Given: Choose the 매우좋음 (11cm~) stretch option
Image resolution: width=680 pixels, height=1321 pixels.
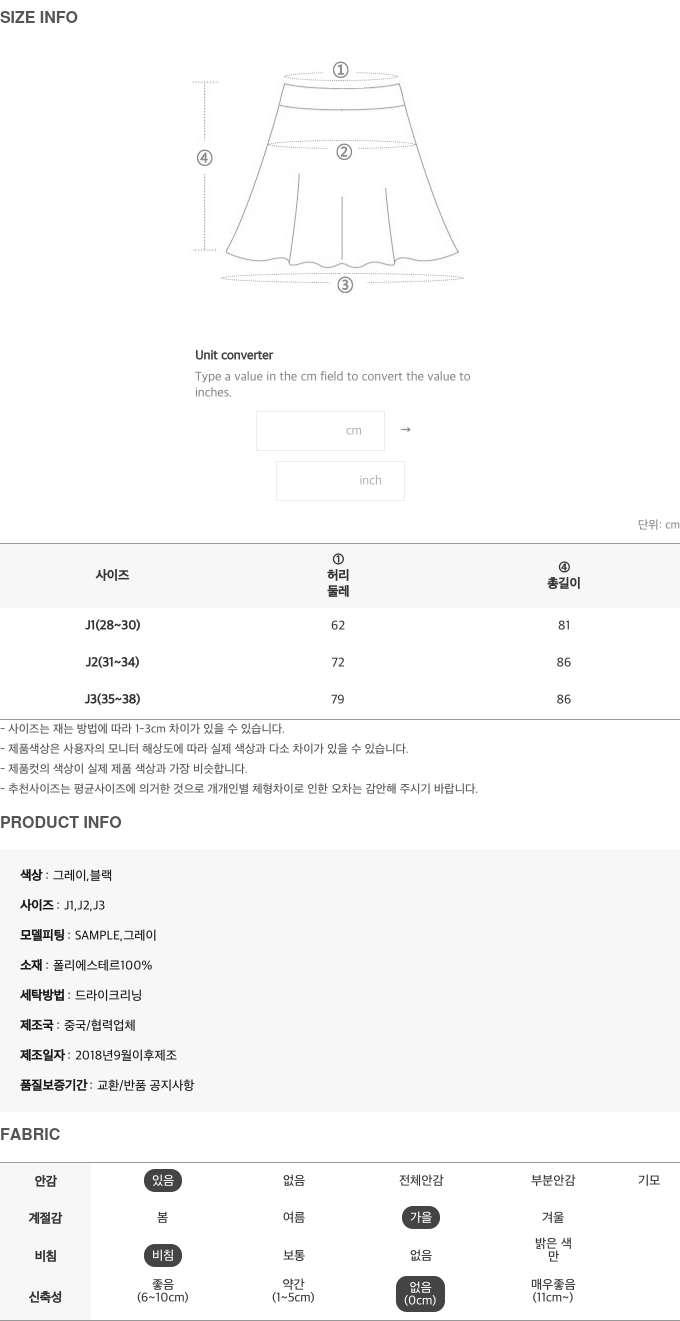Looking at the screenshot, I should (x=553, y=1291).
